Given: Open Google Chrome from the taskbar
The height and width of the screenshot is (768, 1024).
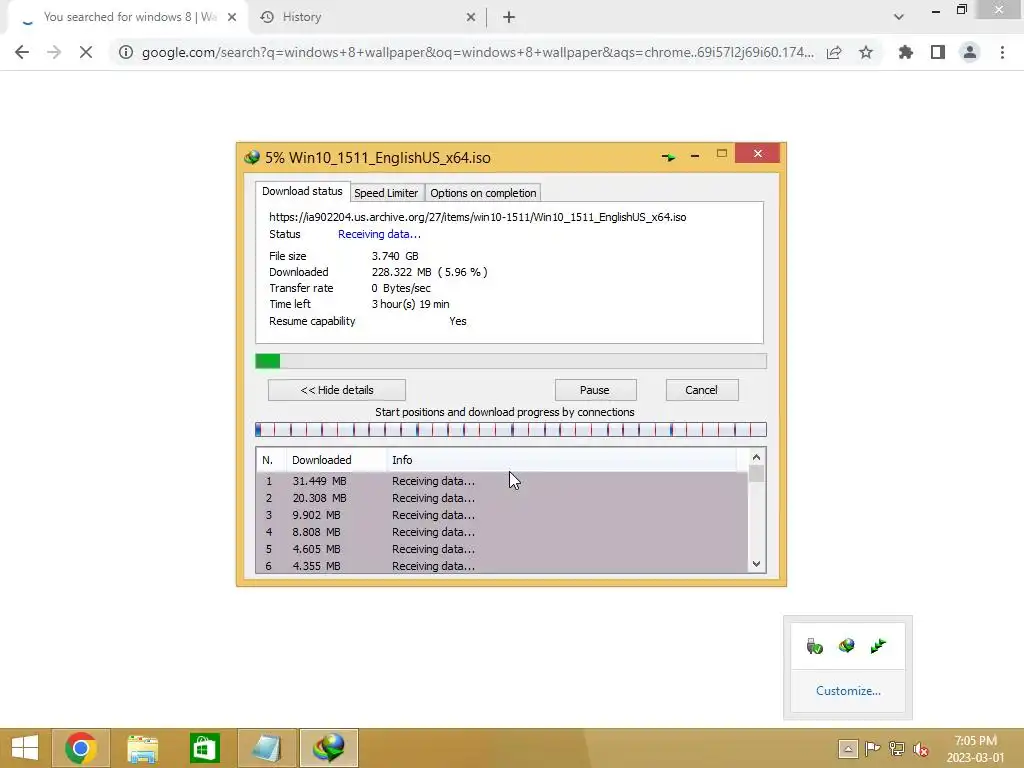Looking at the screenshot, I should point(80,748).
